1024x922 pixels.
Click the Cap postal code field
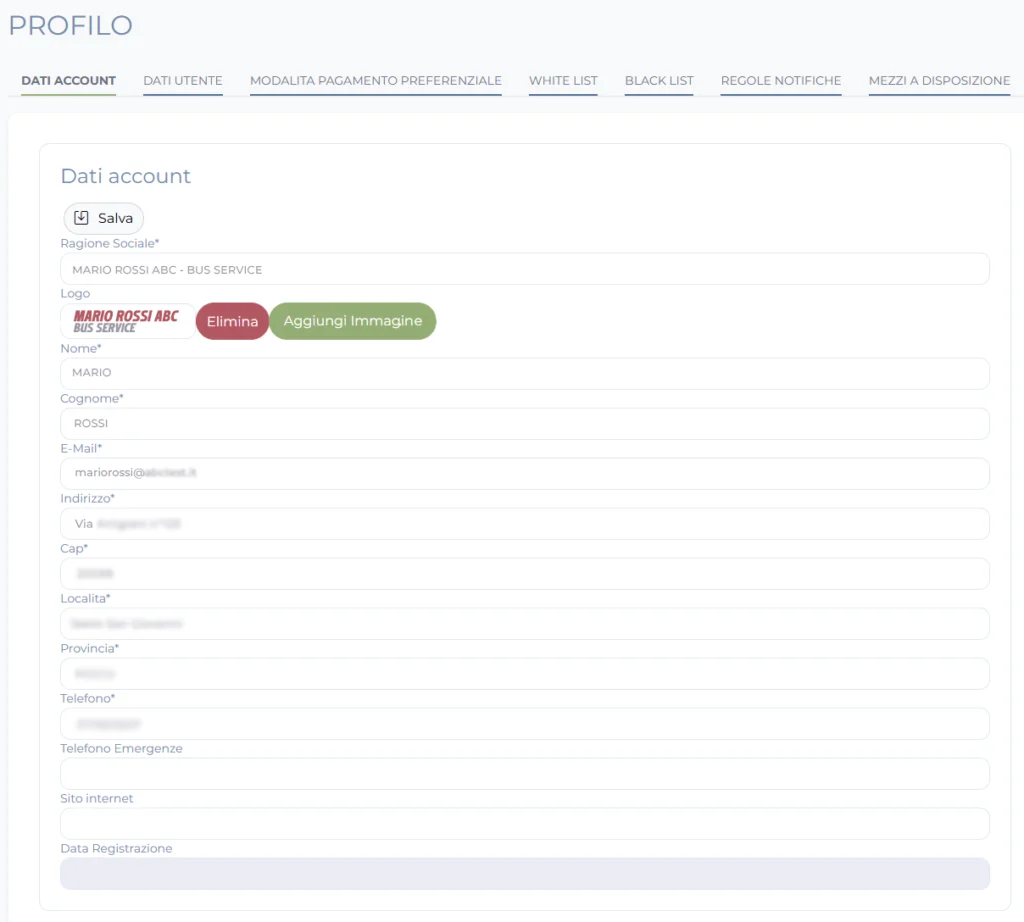point(525,573)
